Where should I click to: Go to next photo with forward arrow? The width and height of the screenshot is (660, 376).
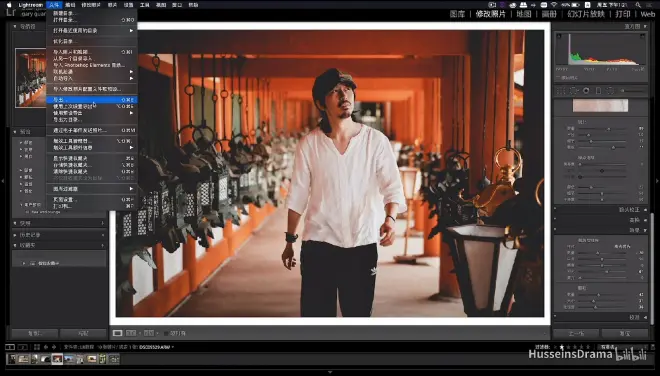click(53, 347)
